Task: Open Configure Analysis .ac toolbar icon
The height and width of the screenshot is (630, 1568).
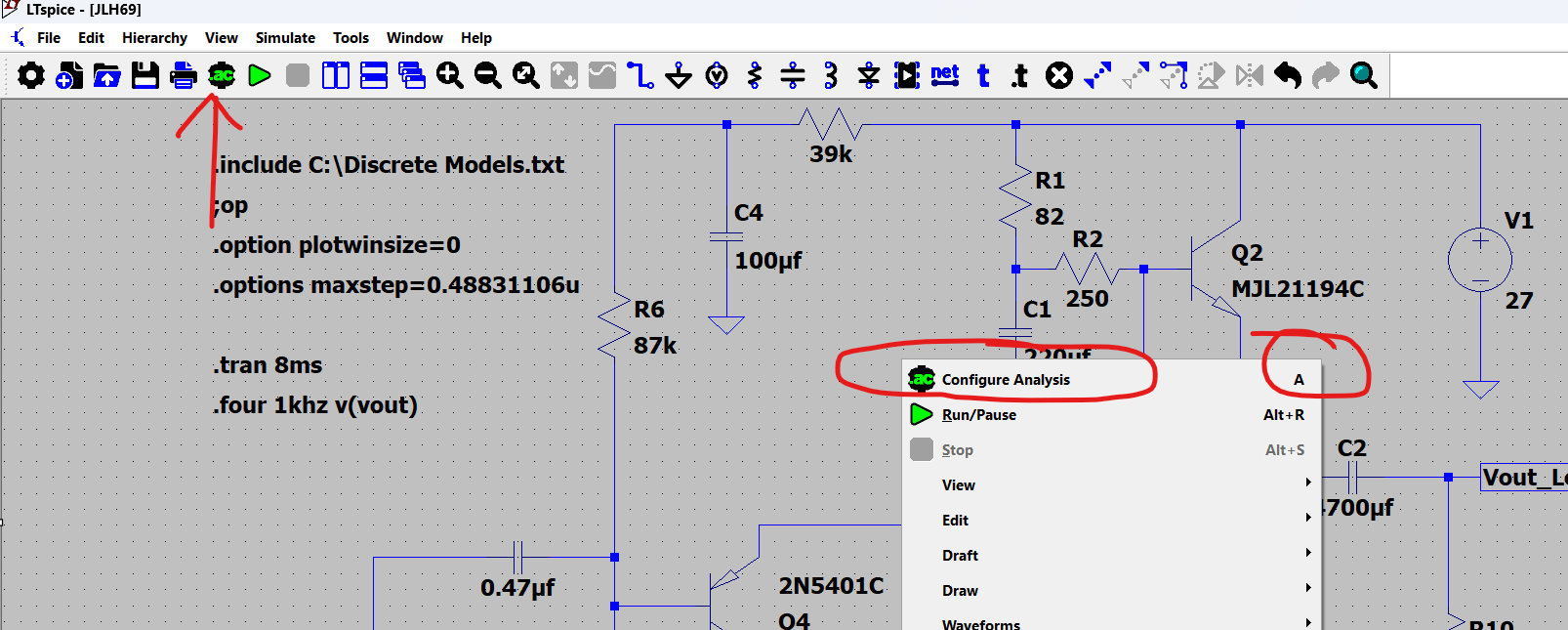Action: tap(222, 75)
